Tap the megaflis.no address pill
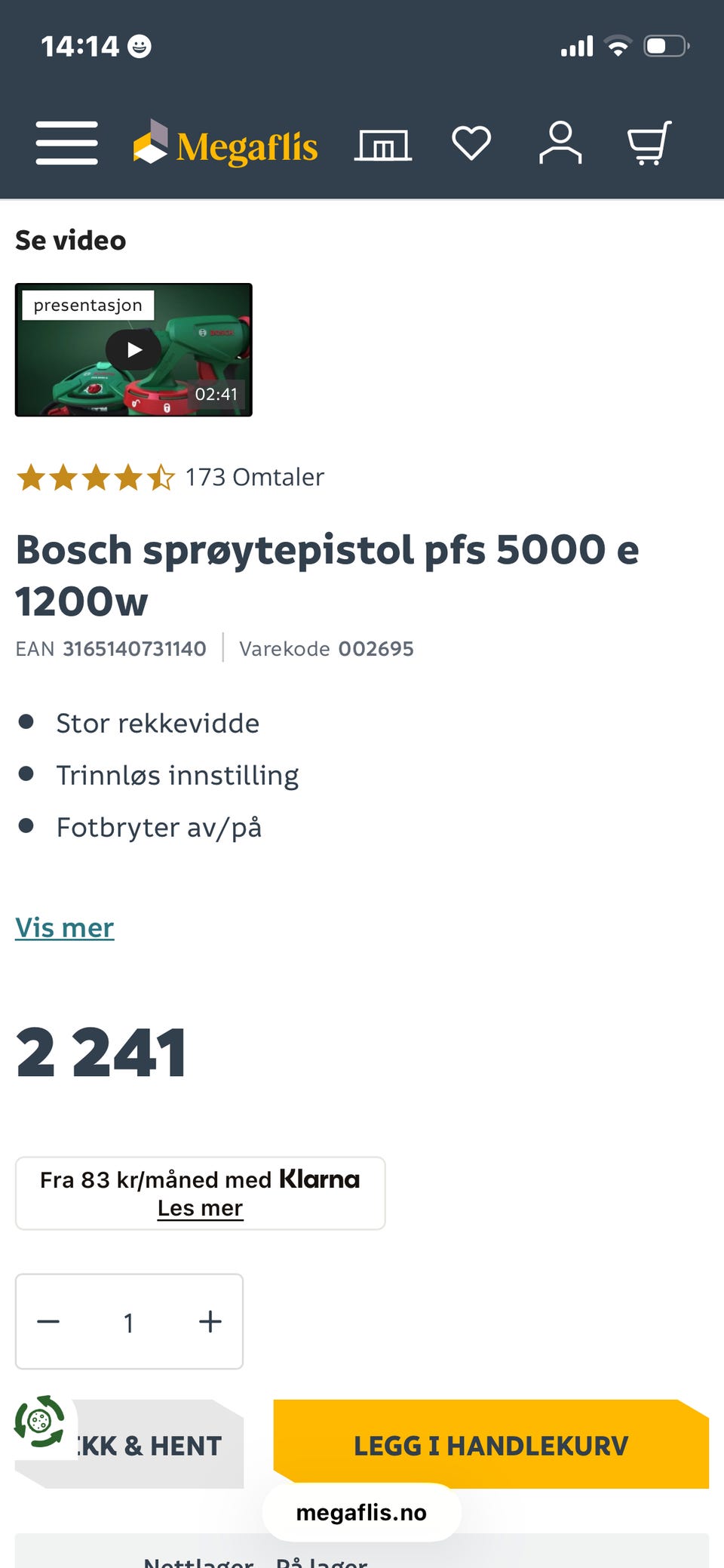The width and height of the screenshot is (724, 1568). point(361,1512)
